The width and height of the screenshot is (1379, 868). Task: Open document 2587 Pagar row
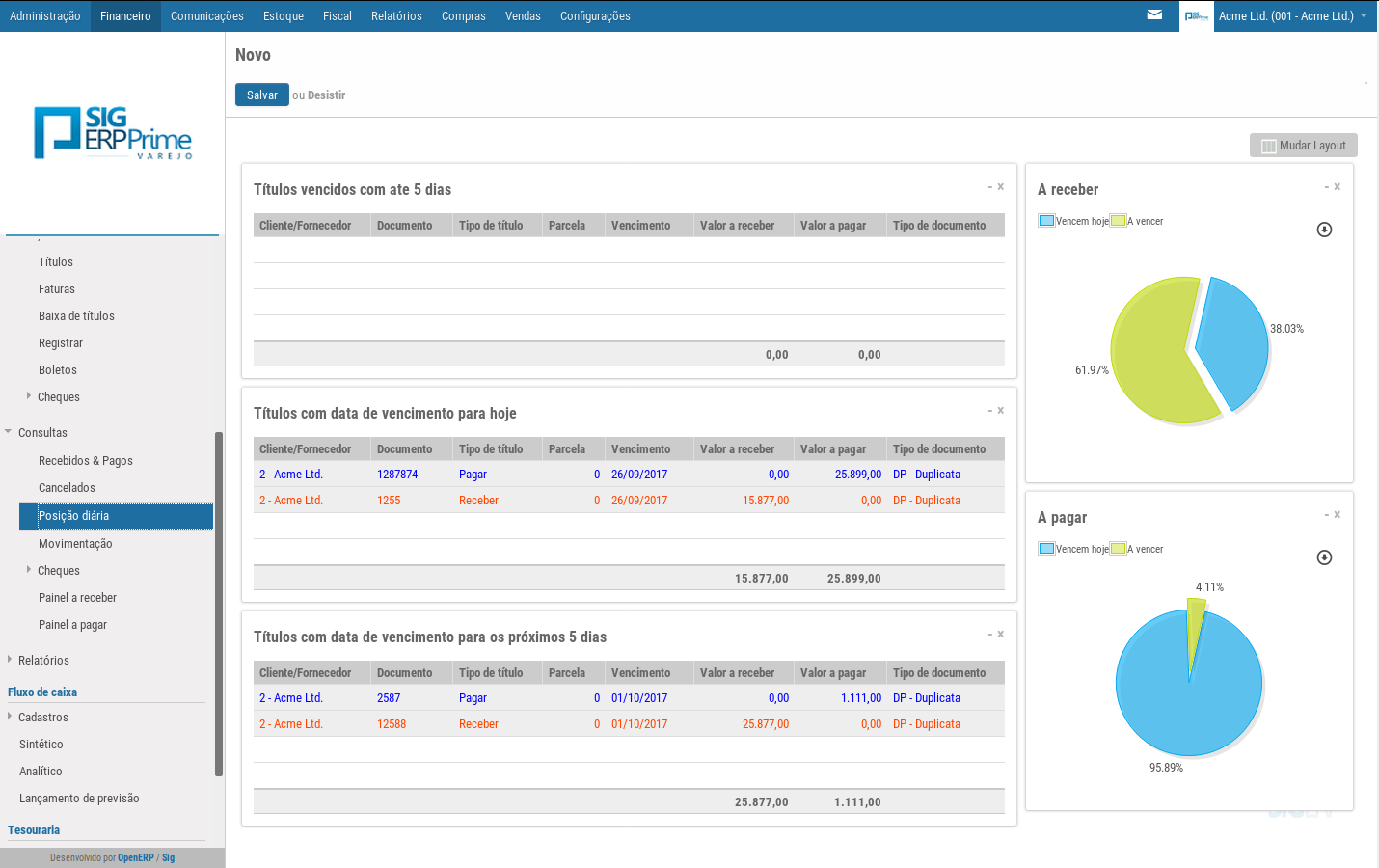click(629, 698)
